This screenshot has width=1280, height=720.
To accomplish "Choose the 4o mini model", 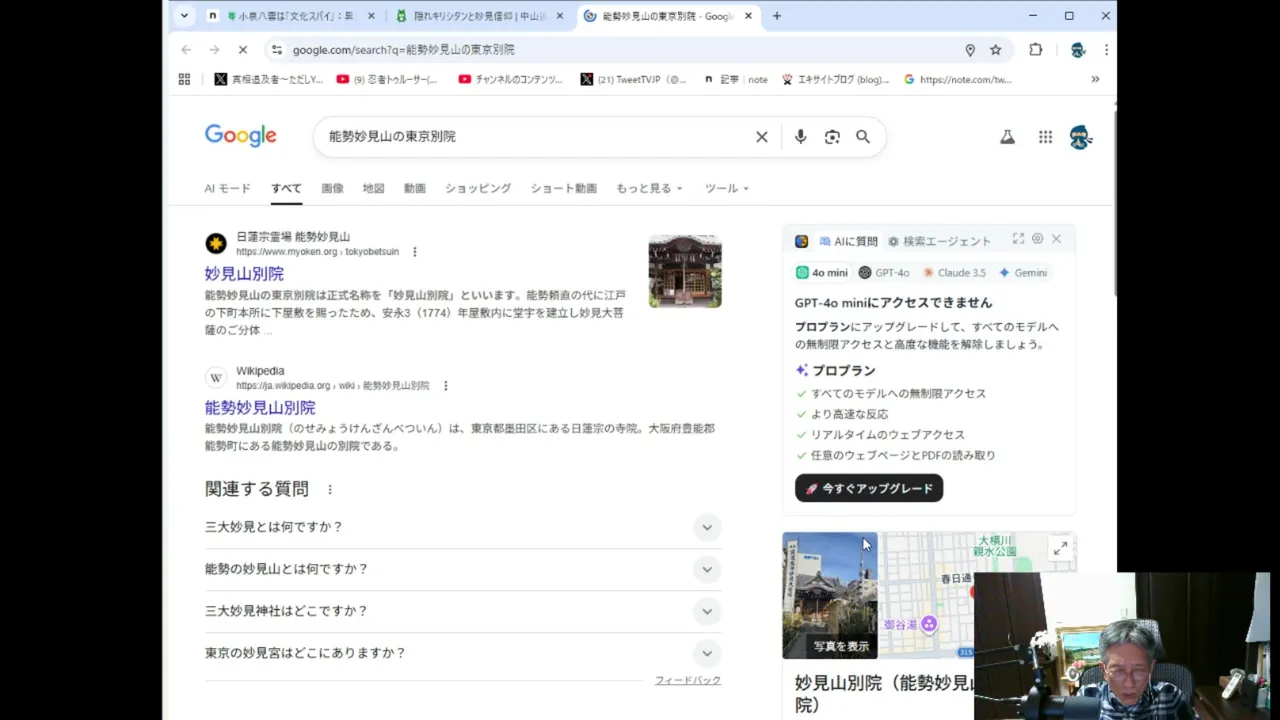I will 822,273.
